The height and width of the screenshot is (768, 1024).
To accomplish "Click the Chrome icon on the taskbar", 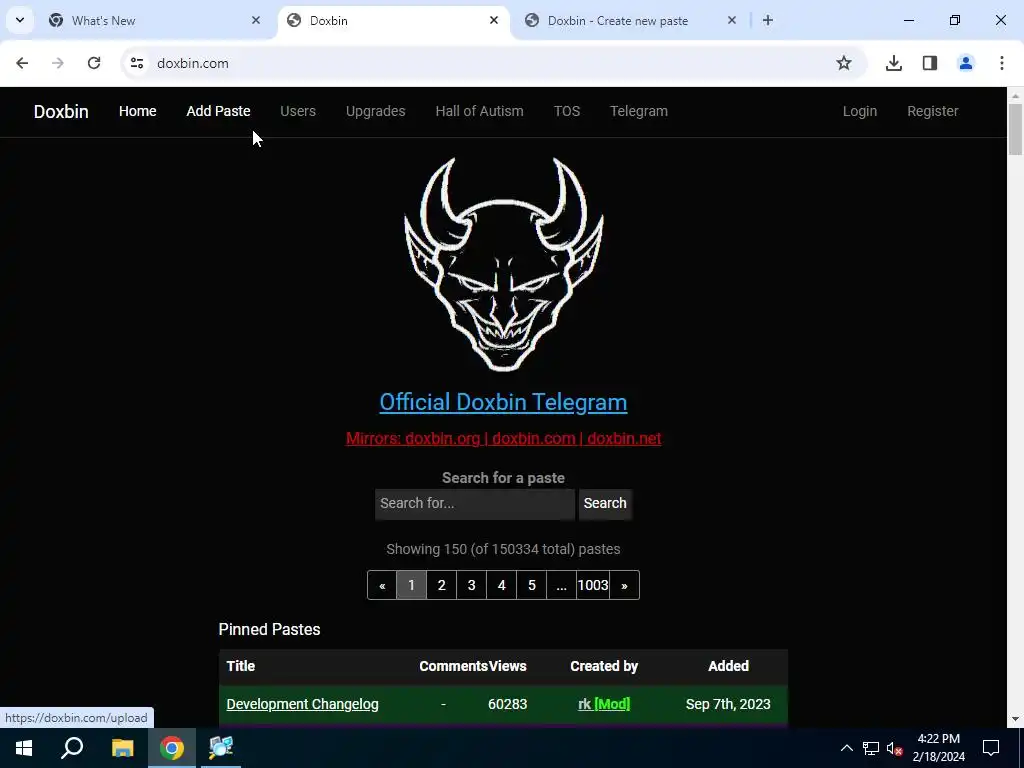I will (172, 748).
